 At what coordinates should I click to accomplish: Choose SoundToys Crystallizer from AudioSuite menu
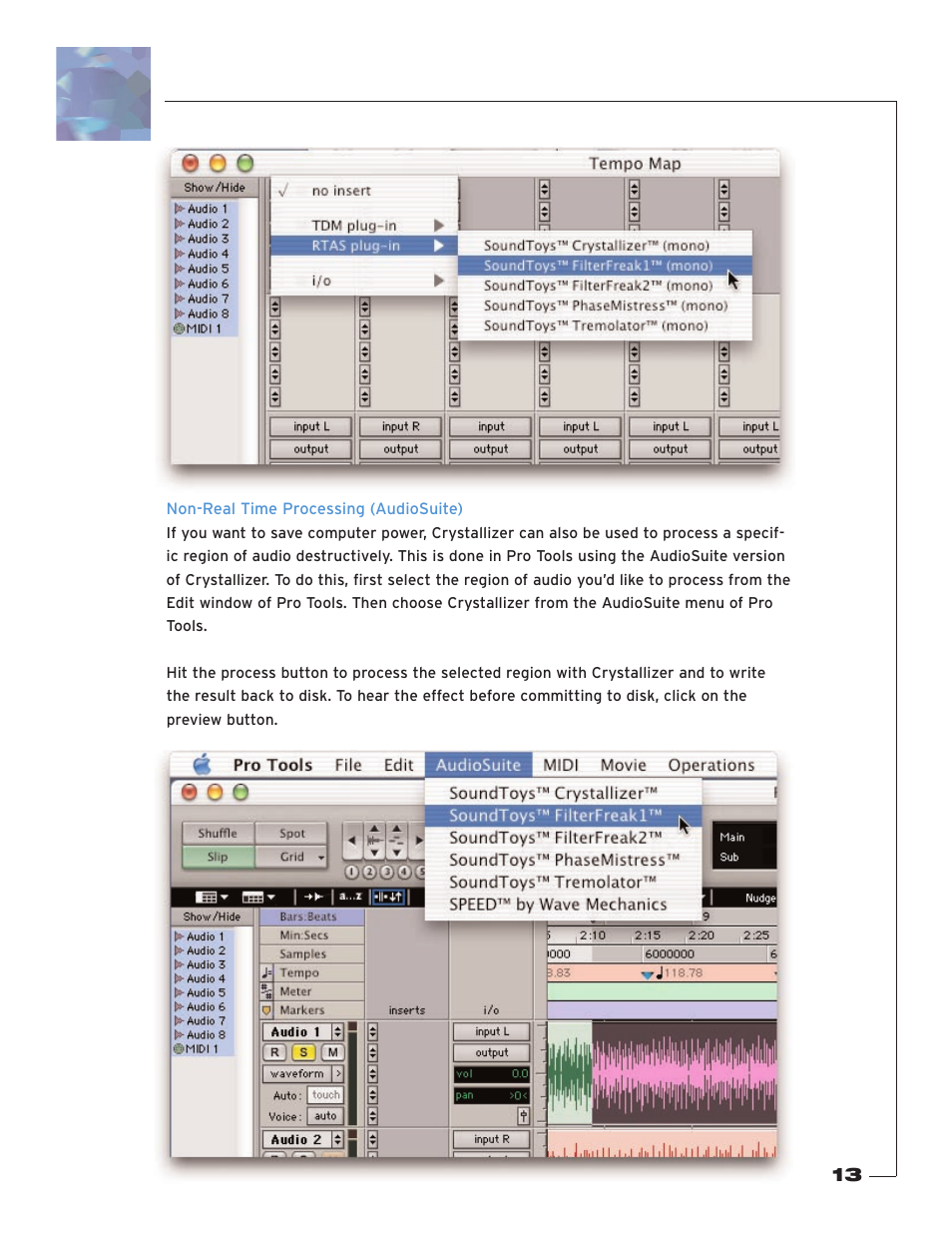(564, 793)
